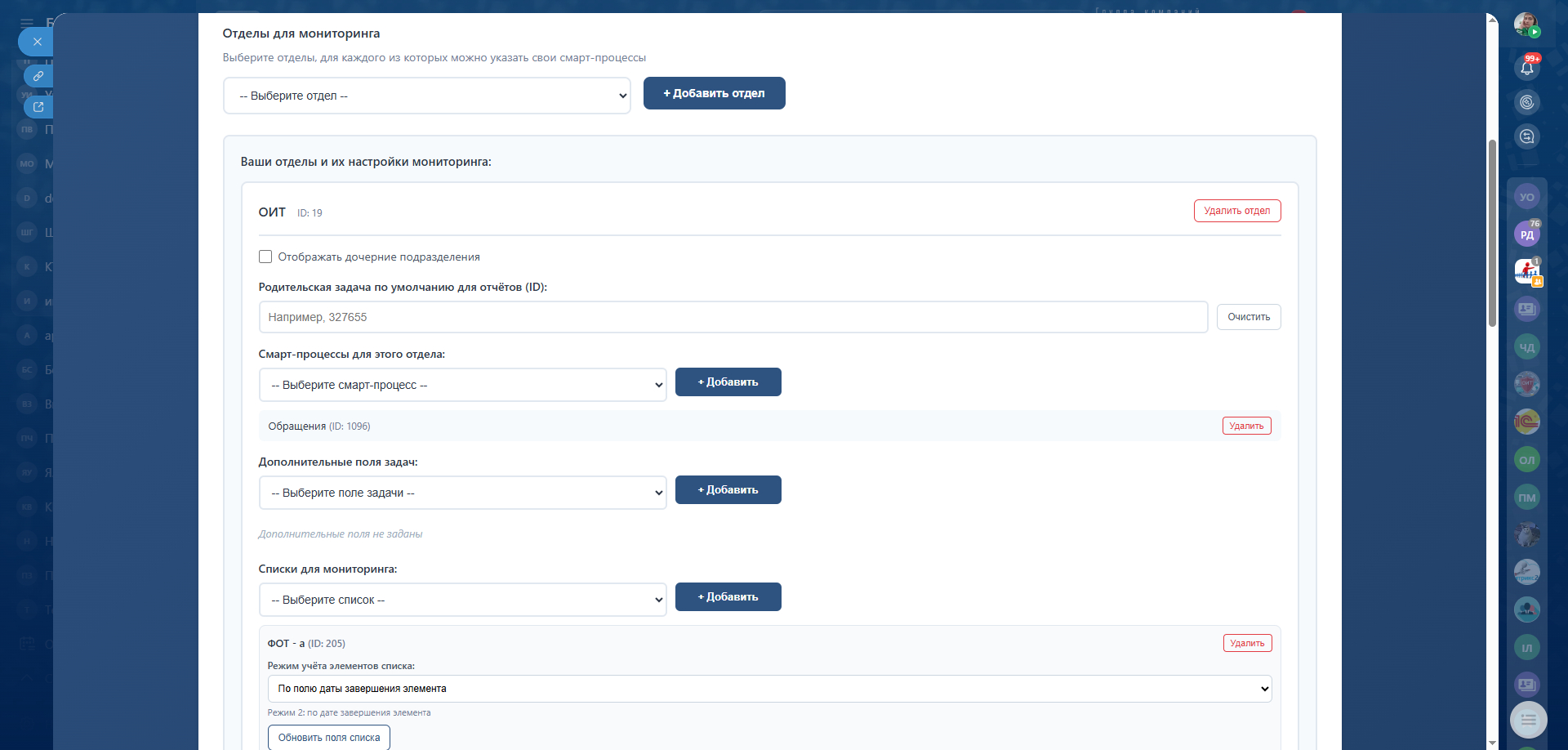
Task: Open the 1C chat avatar
Action: pyautogui.click(x=1527, y=422)
